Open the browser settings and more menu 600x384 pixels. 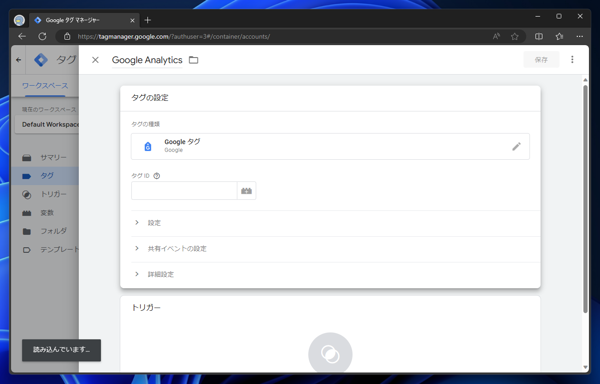(x=580, y=36)
